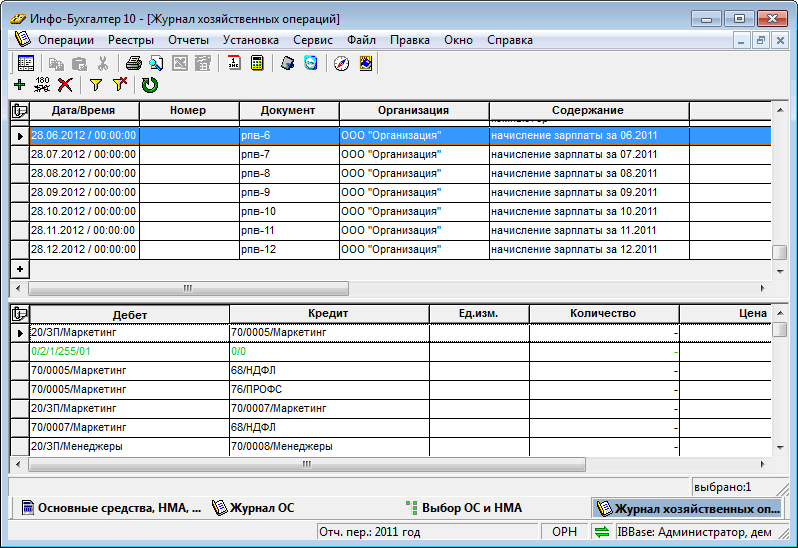Click the 180 renumber icon
Viewport: 798px width, 548px height.
(x=42, y=85)
